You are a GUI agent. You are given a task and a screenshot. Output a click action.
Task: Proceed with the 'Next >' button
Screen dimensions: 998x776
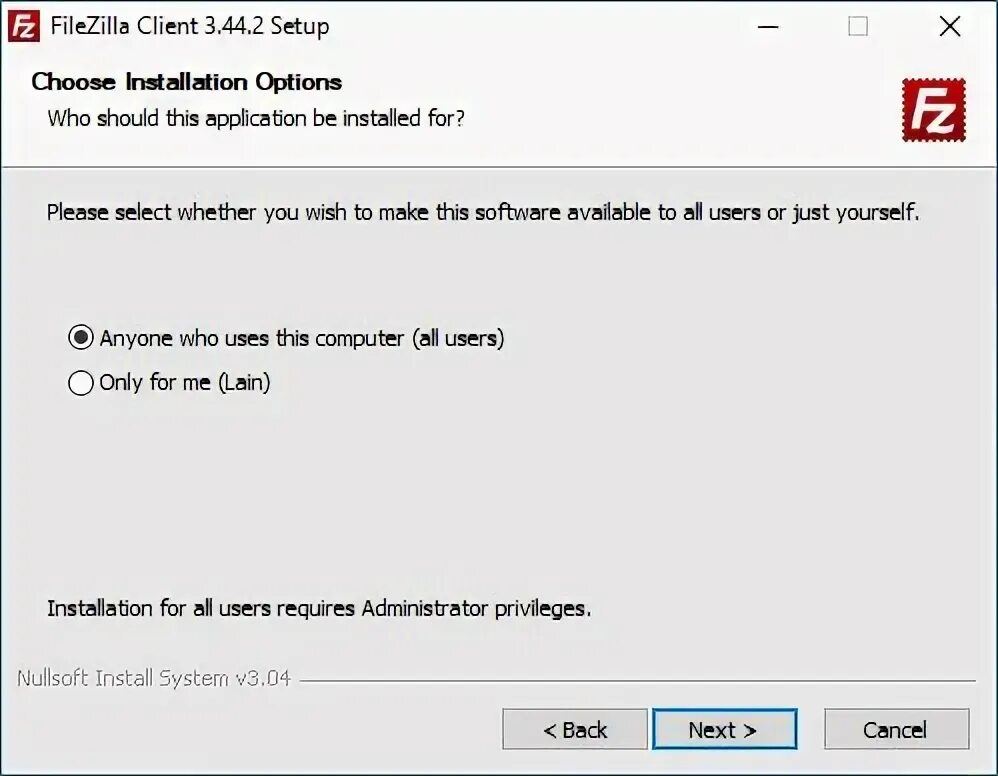724,730
